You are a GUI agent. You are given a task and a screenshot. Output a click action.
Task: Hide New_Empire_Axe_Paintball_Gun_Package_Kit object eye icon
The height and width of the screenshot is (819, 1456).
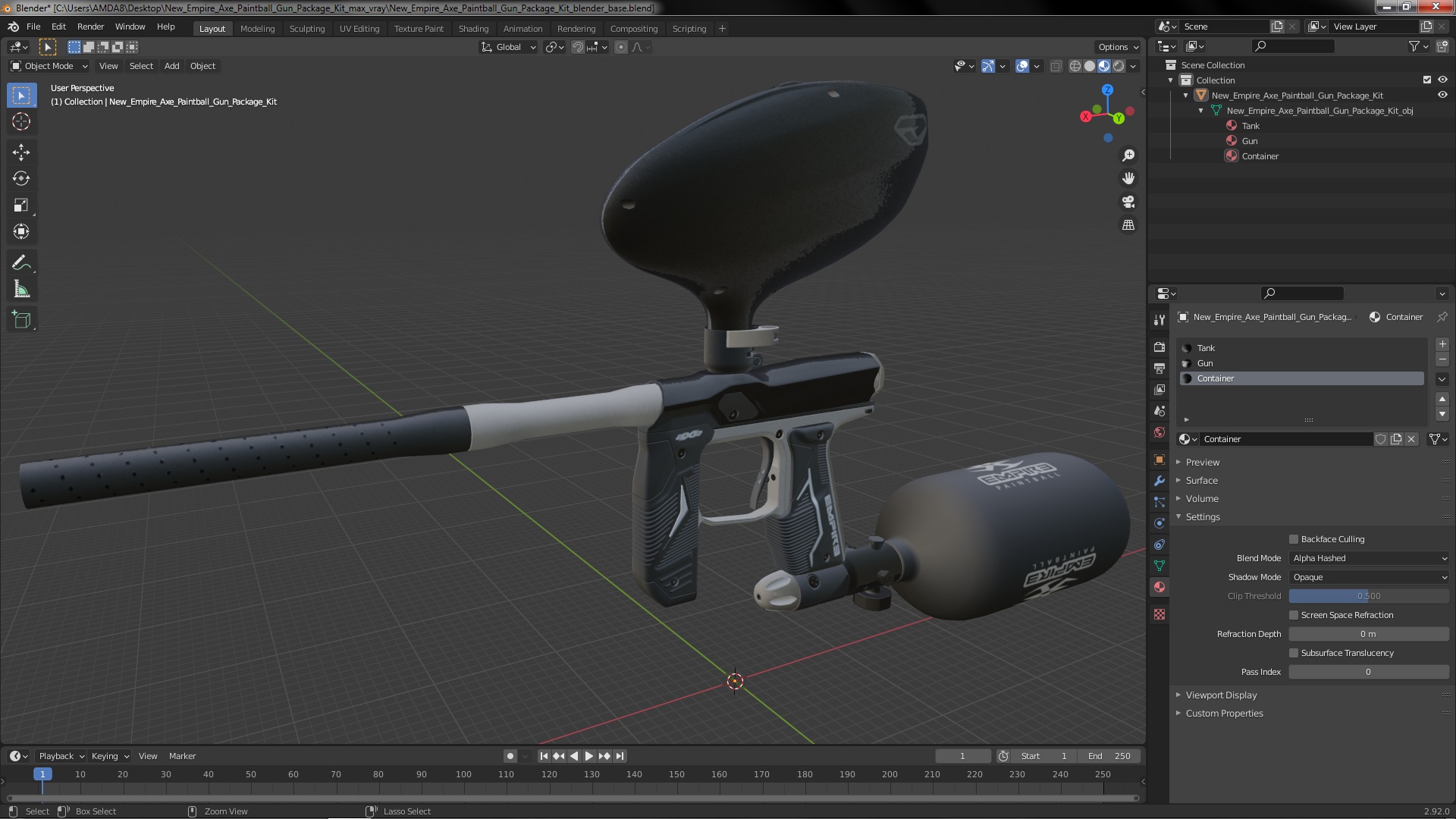coord(1442,95)
